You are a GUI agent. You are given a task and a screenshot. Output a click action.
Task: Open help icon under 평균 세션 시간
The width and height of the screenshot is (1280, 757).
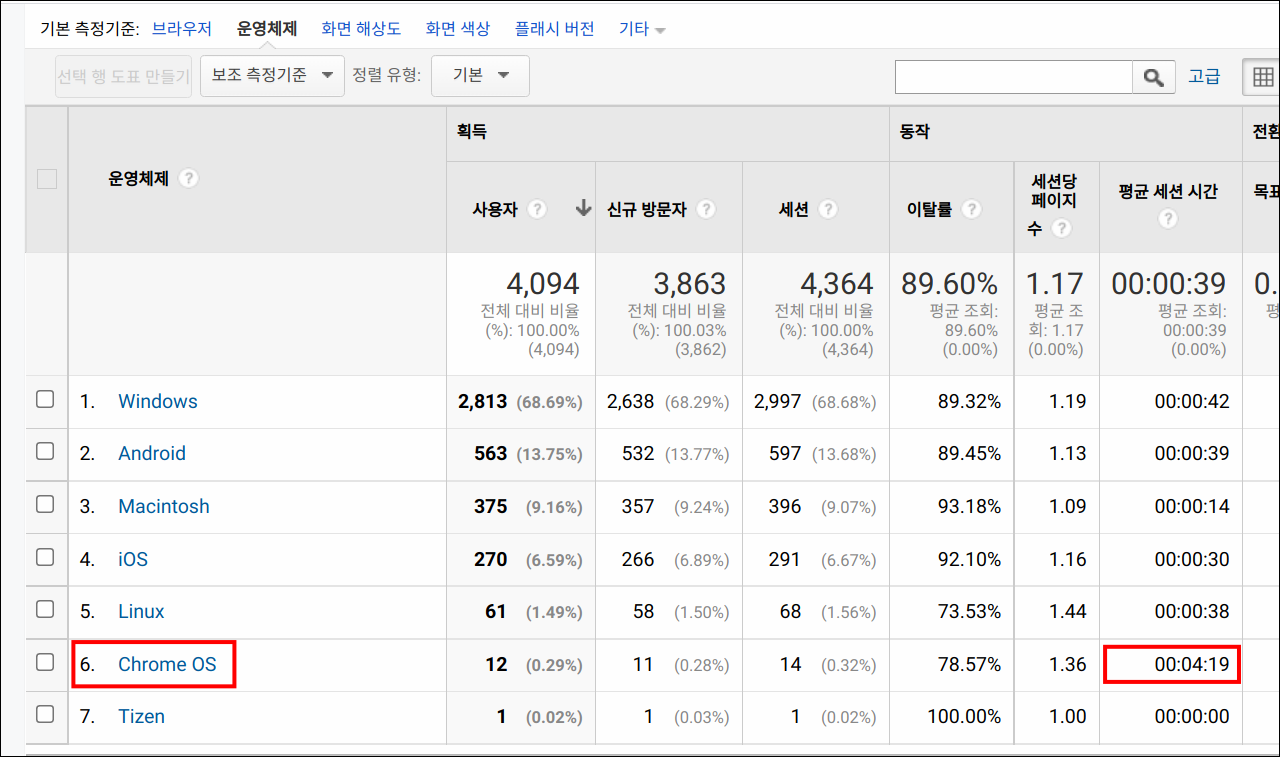[x=1168, y=220]
